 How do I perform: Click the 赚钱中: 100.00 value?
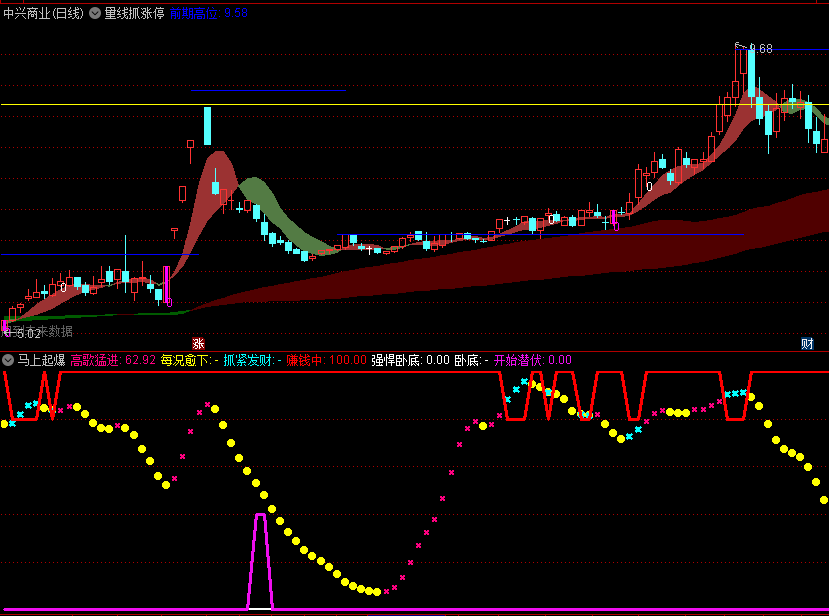(x=326, y=361)
